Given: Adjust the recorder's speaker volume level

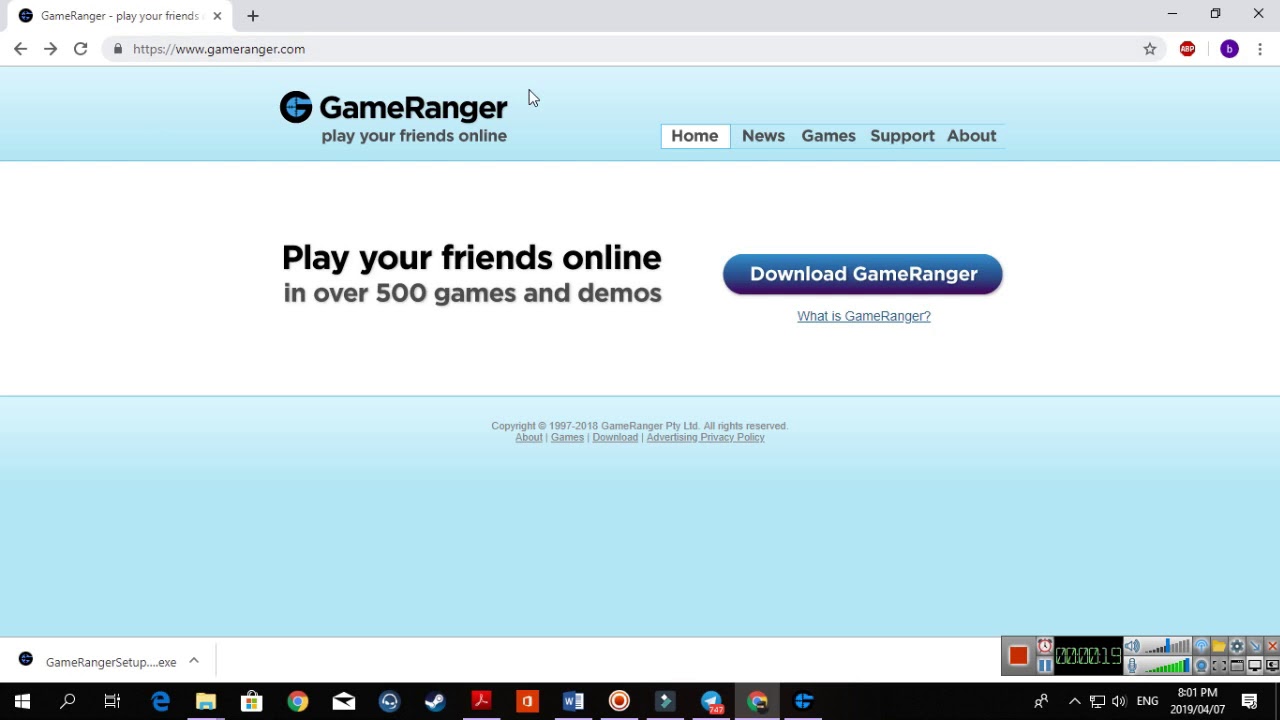Looking at the screenshot, I should 1167,646.
